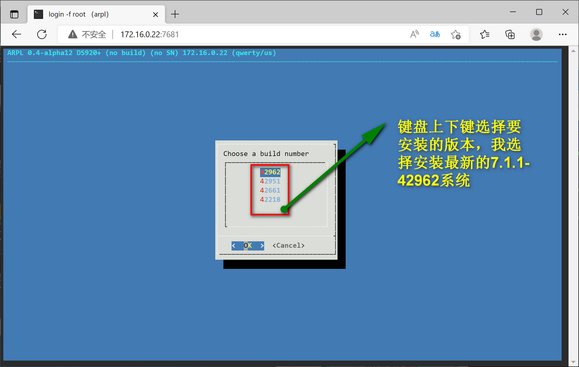Open the settings and more menu

562,34
